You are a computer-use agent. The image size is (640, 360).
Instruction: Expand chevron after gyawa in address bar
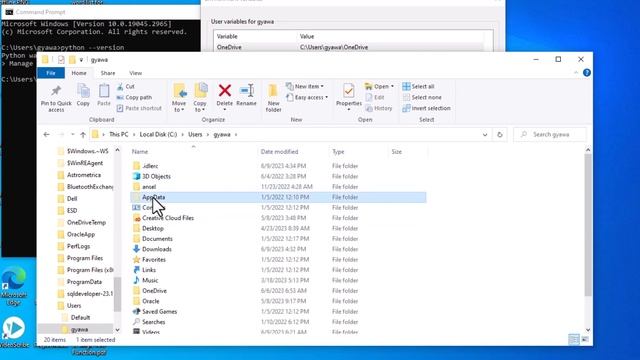point(236,134)
